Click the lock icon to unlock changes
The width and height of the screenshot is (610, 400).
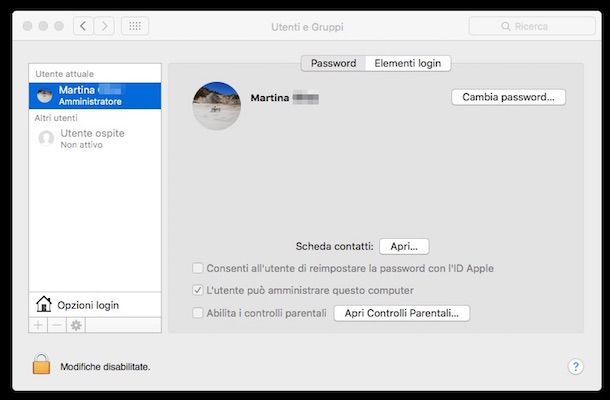click(x=41, y=364)
